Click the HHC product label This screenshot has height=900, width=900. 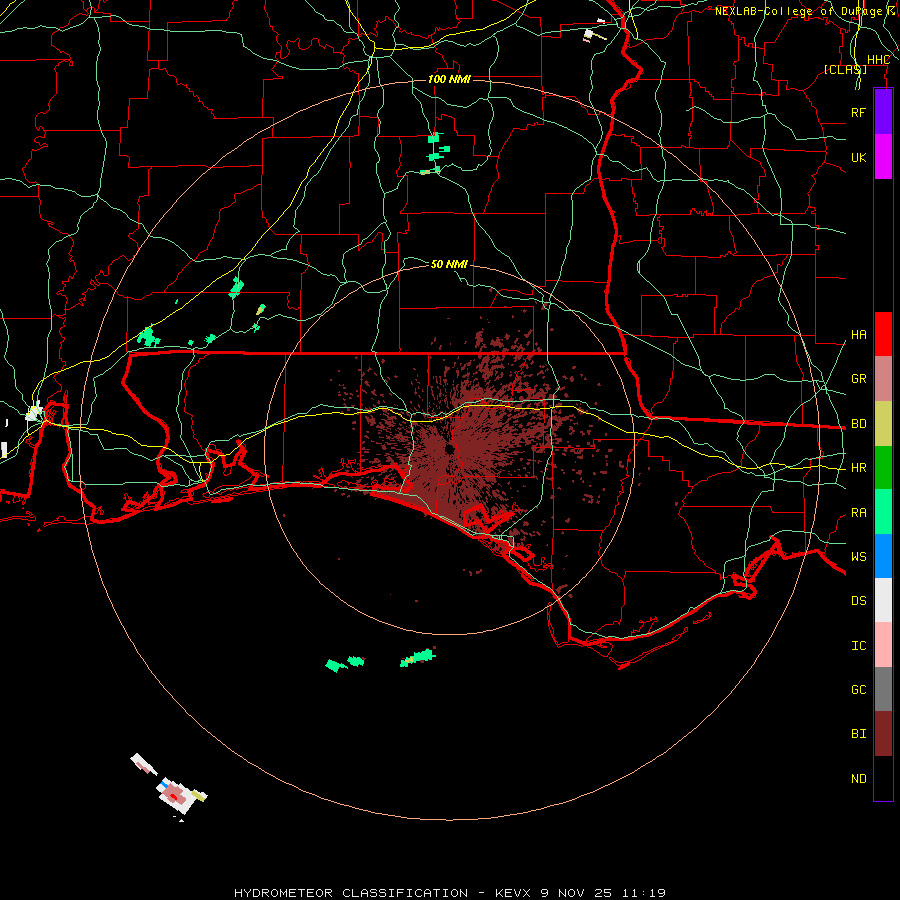(x=878, y=60)
